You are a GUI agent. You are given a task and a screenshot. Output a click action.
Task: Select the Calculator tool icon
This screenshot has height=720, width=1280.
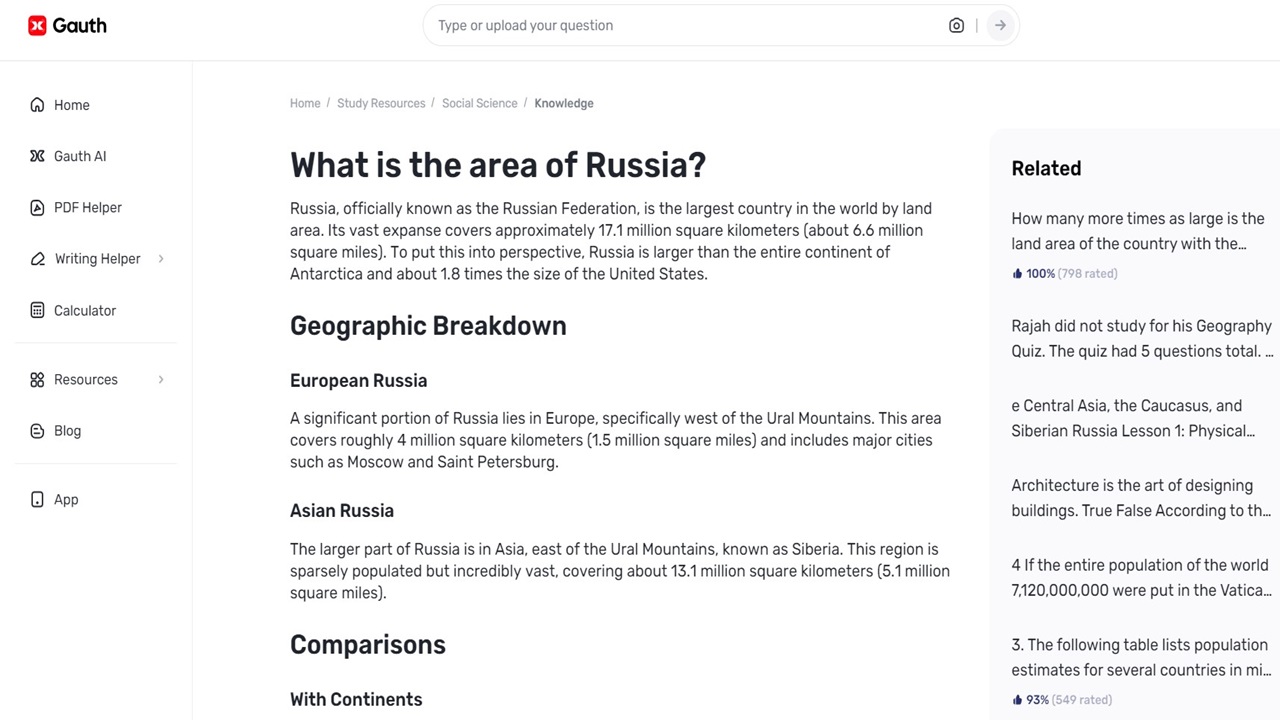point(36,310)
